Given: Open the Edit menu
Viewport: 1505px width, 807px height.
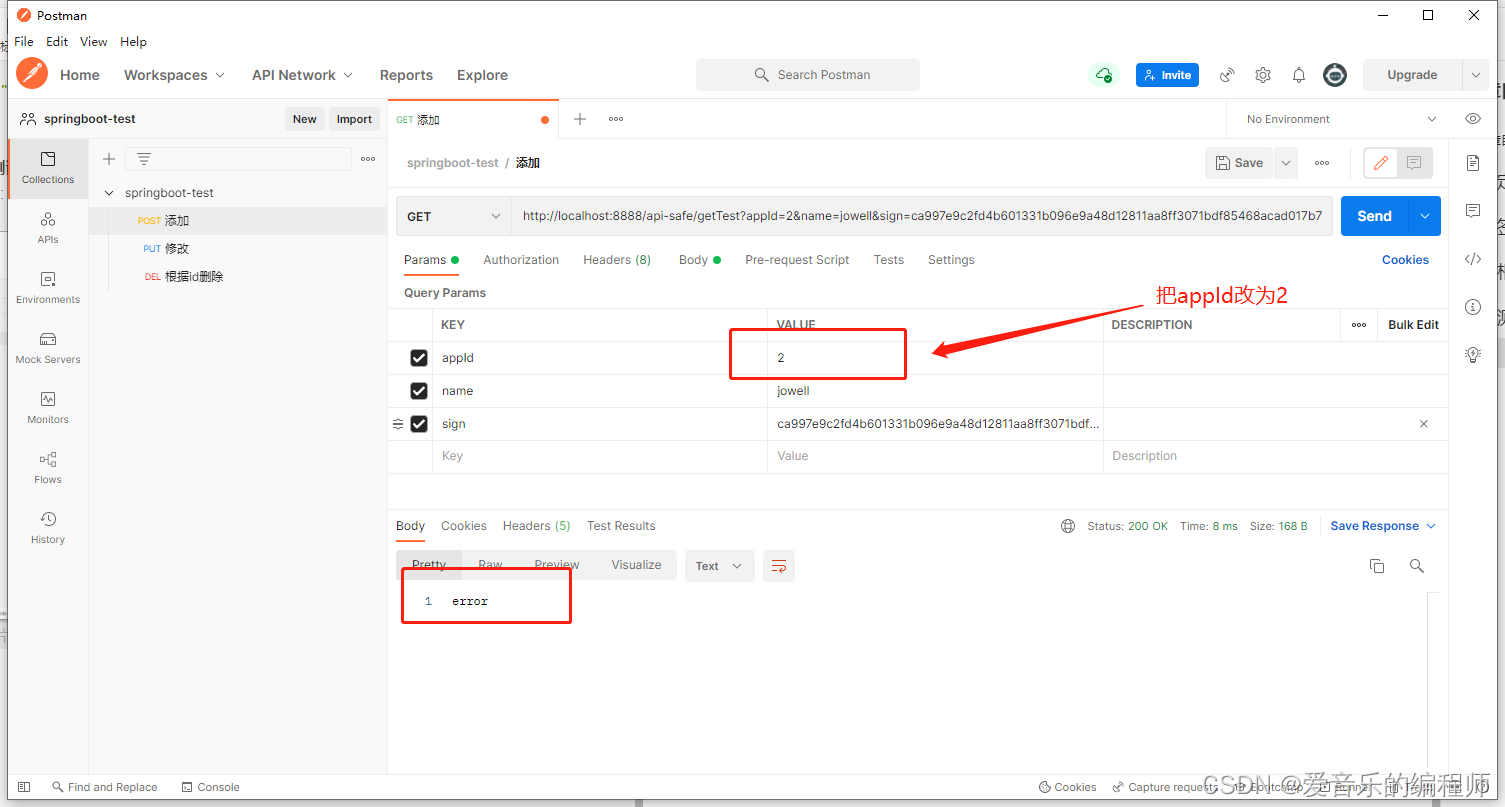Looking at the screenshot, I should pos(57,42).
